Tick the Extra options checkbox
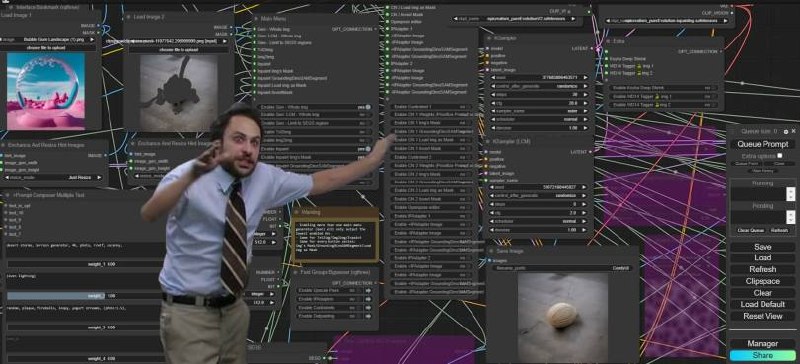 780,155
